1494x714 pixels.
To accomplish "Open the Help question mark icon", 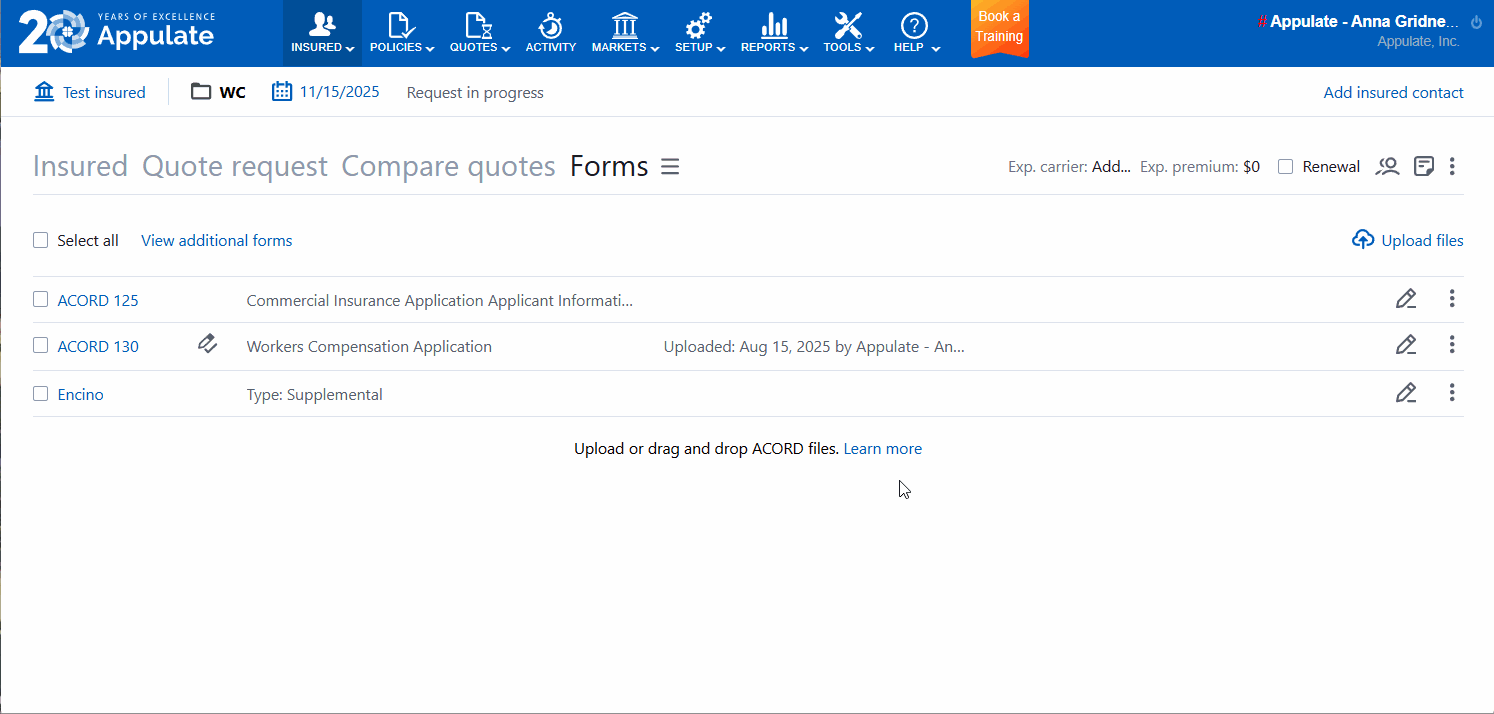I will click(x=914, y=24).
